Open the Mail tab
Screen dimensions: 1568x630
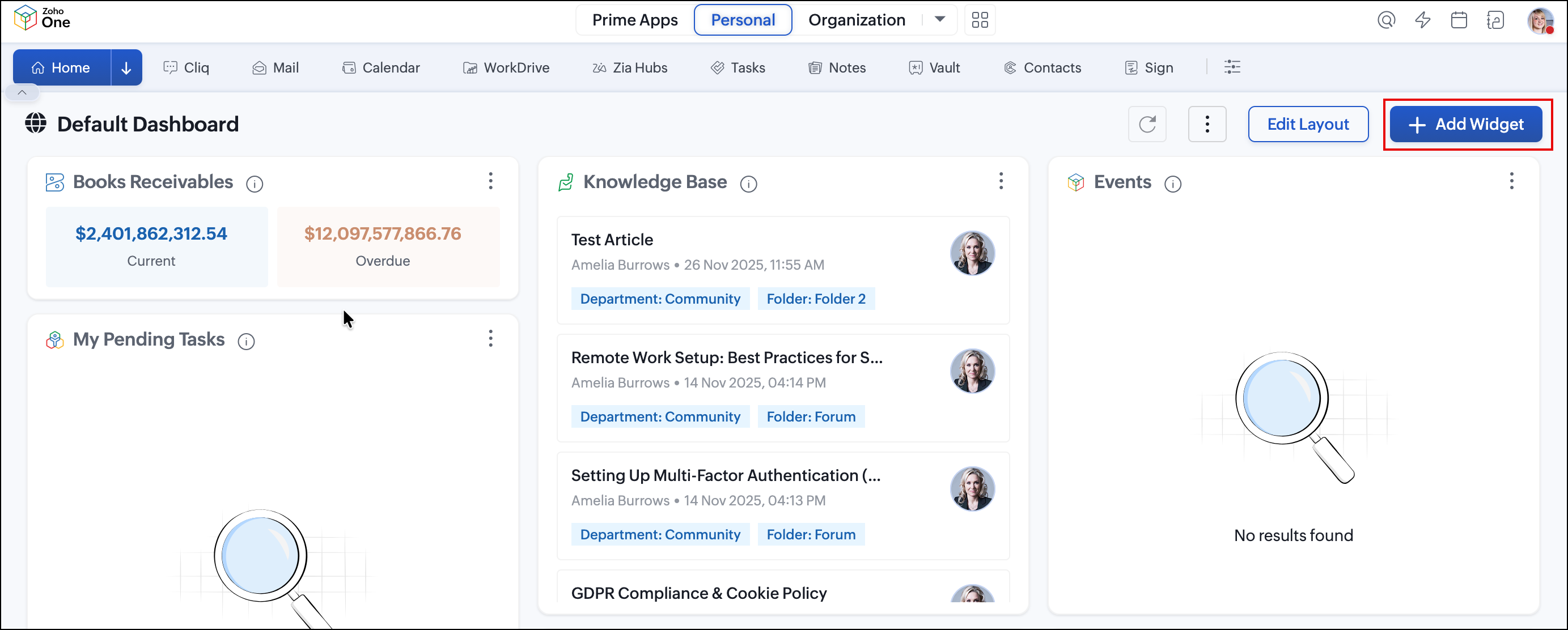point(276,67)
